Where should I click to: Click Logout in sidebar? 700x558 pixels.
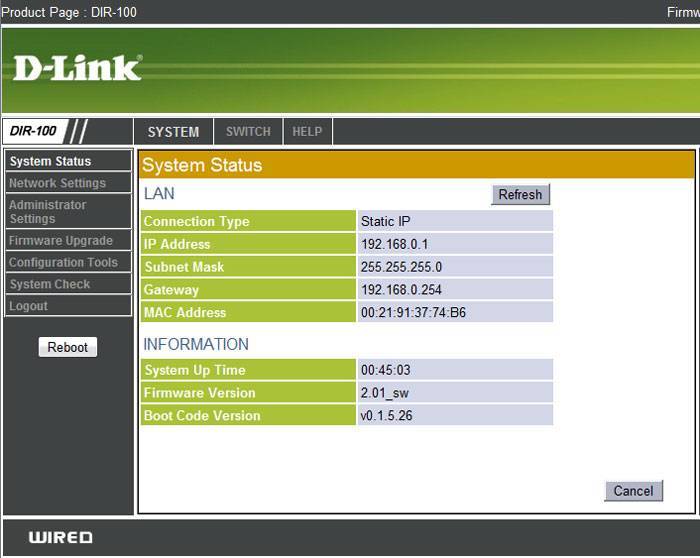point(68,306)
